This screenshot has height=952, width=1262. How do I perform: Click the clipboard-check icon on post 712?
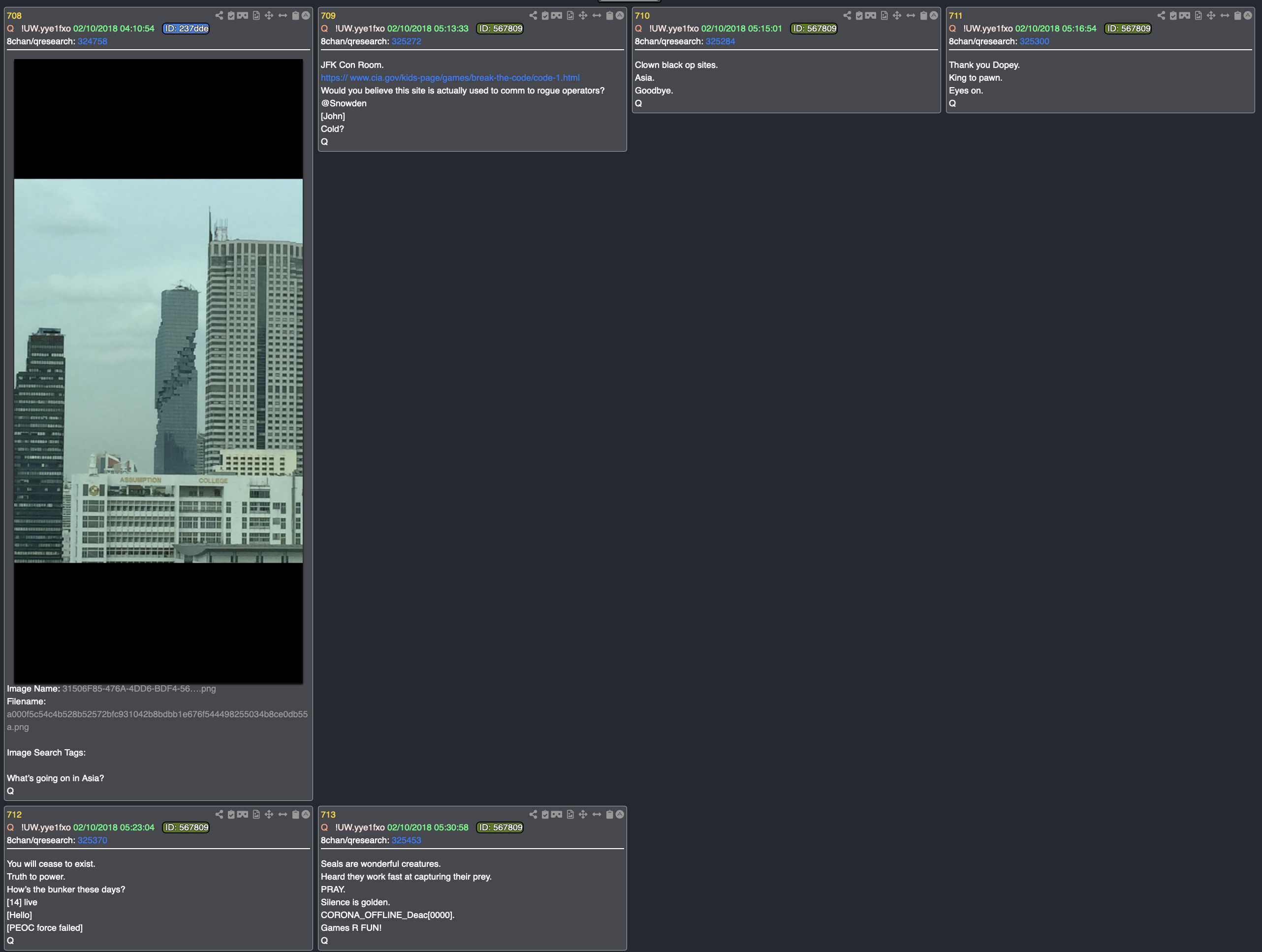231,815
